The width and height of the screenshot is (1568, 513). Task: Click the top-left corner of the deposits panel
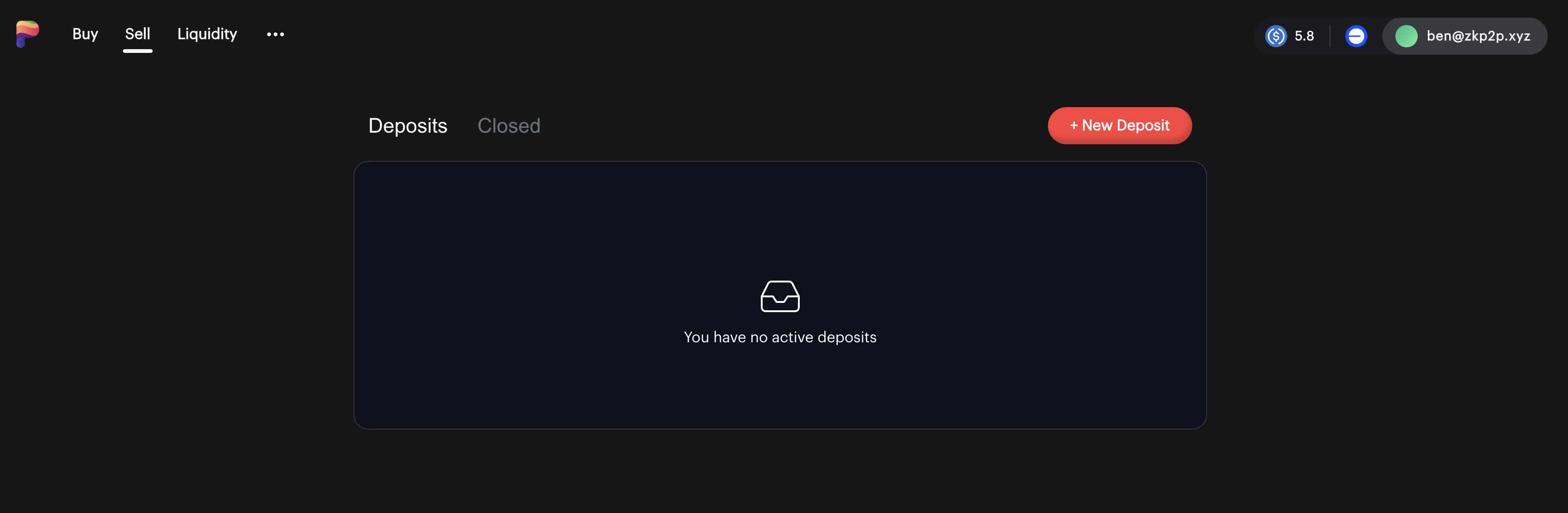point(359,167)
